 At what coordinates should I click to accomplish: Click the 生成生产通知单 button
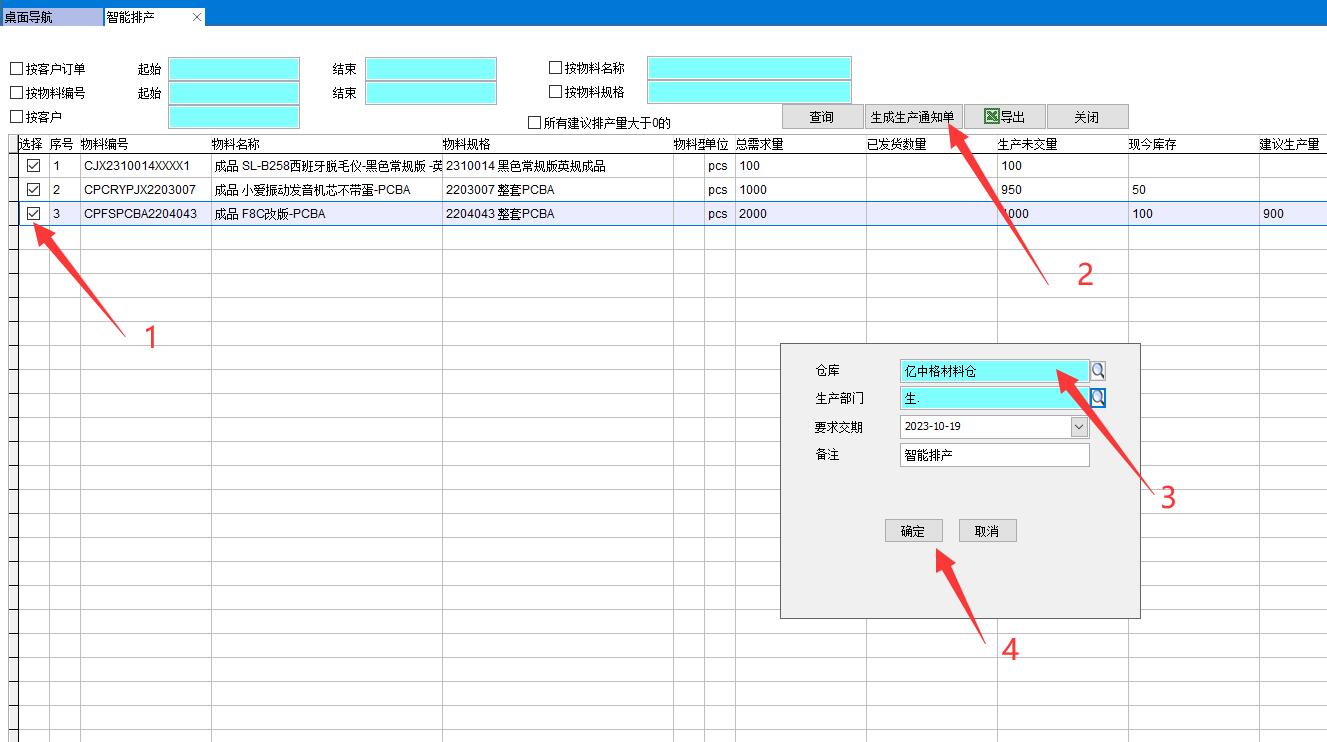tap(912, 117)
